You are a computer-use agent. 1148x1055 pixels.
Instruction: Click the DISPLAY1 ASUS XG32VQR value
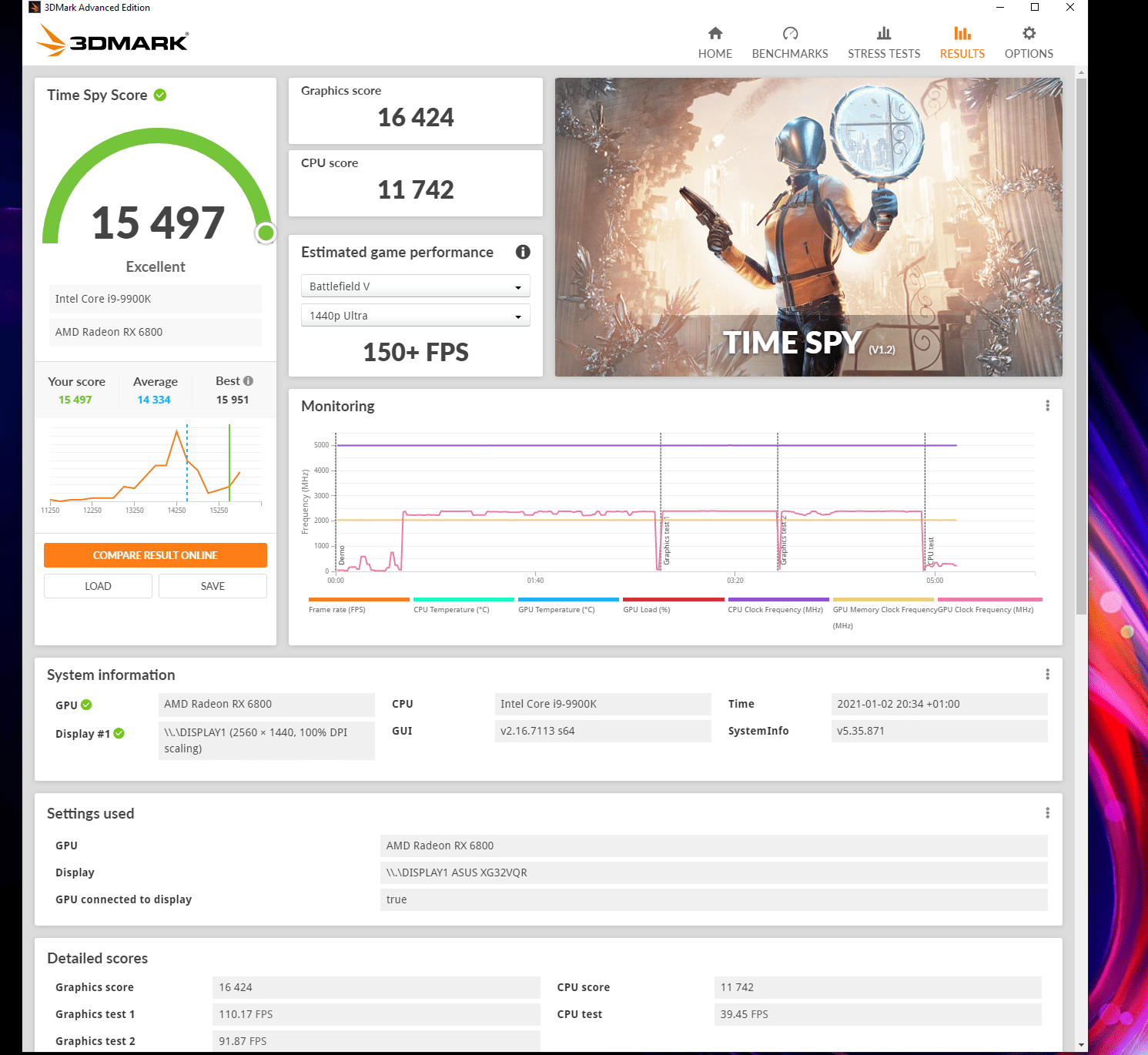[714, 872]
